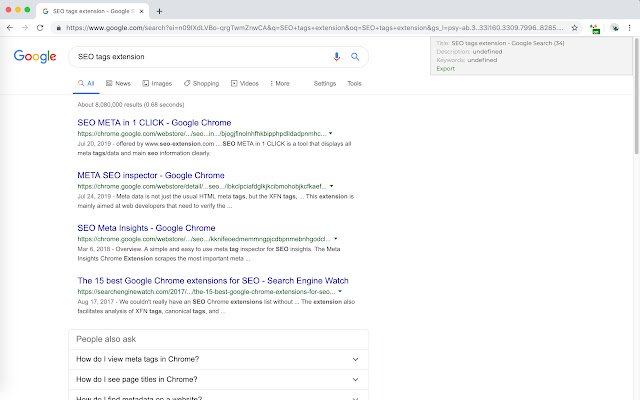
Task: Reload the page with the refresh icon
Action: point(40,28)
